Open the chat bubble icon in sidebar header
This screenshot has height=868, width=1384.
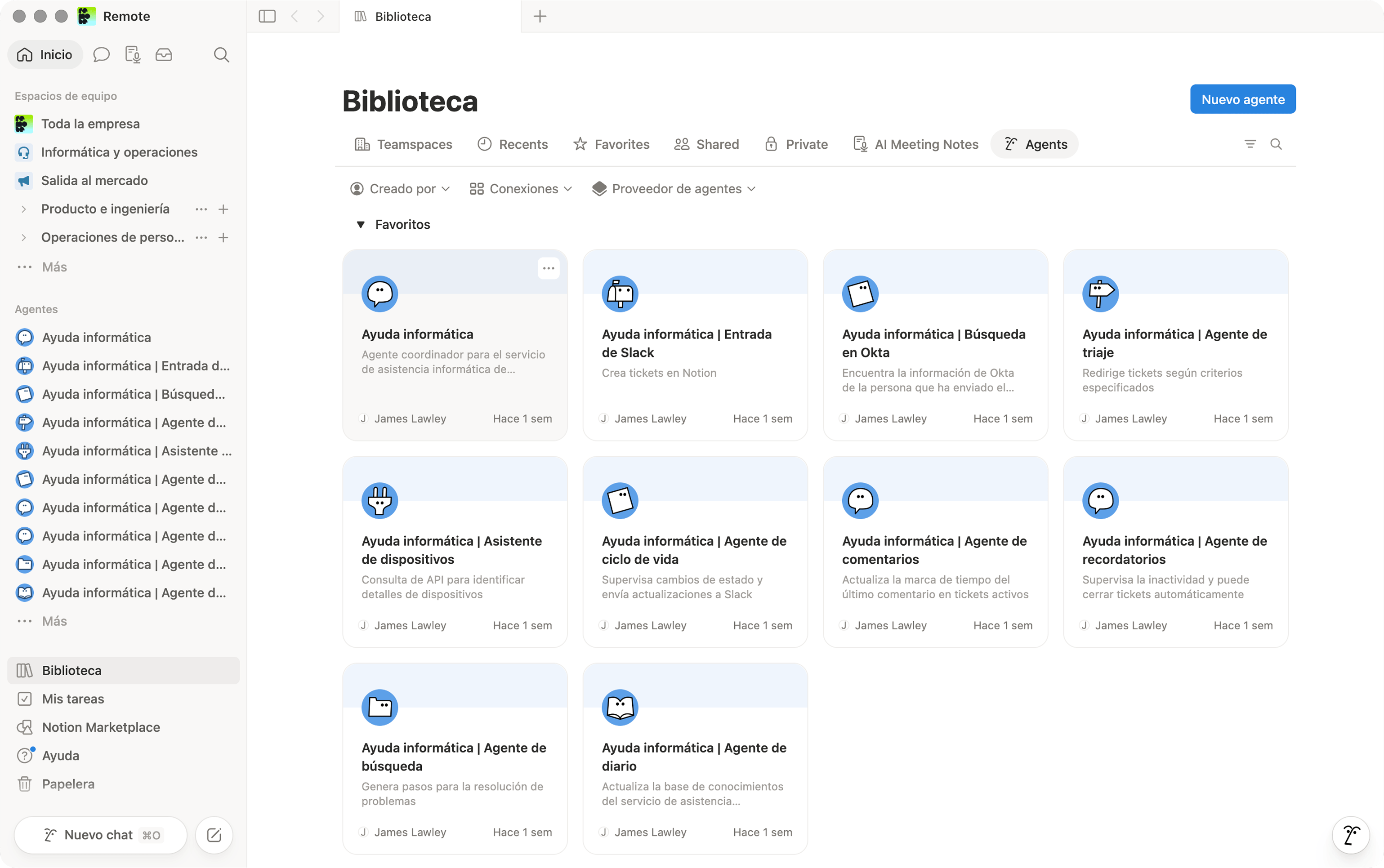(102, 54)
